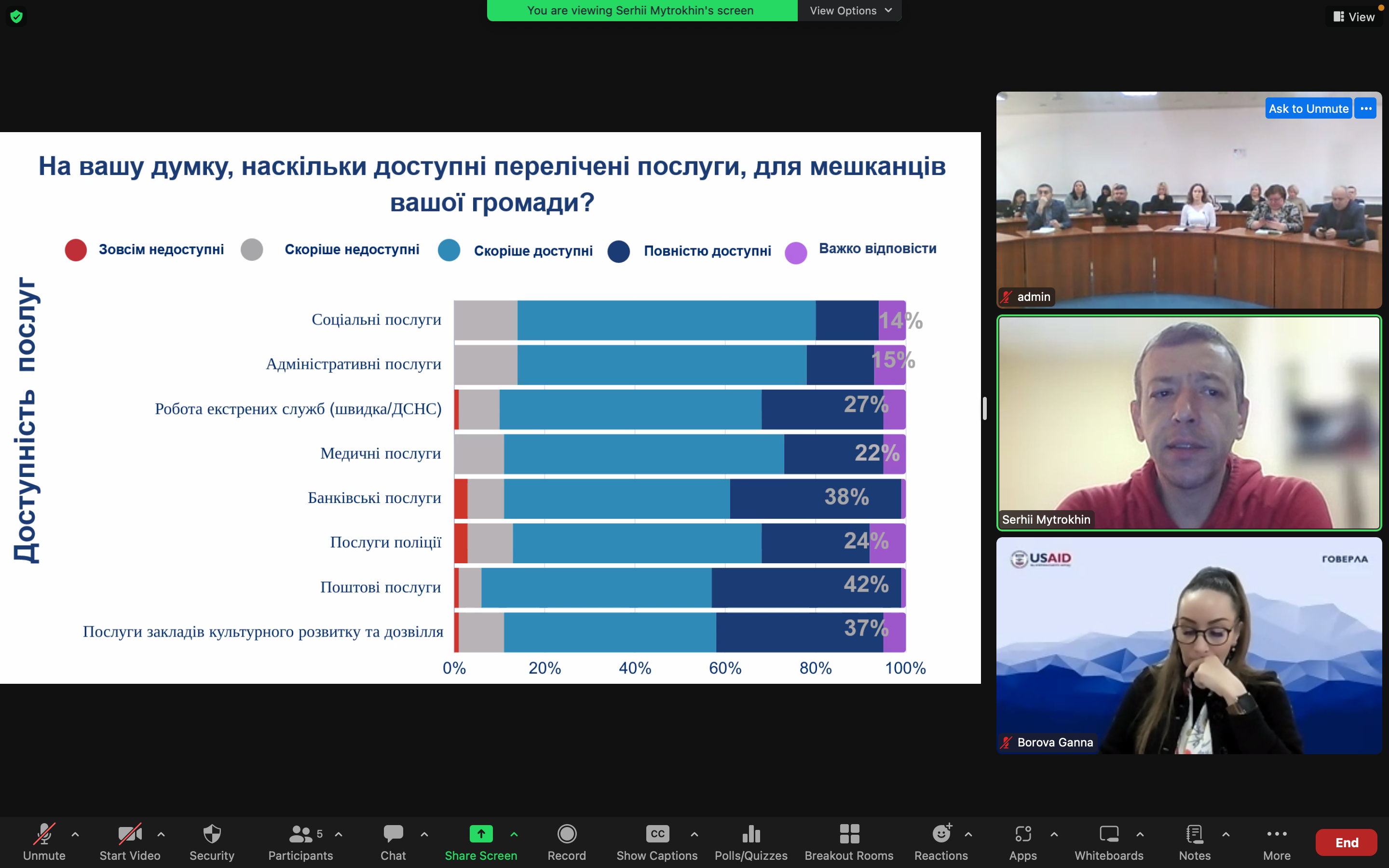Click the muted mic icon on Borova Ganna tile
This screenshot has height=868, width=1389.
tap(1006, 742)
